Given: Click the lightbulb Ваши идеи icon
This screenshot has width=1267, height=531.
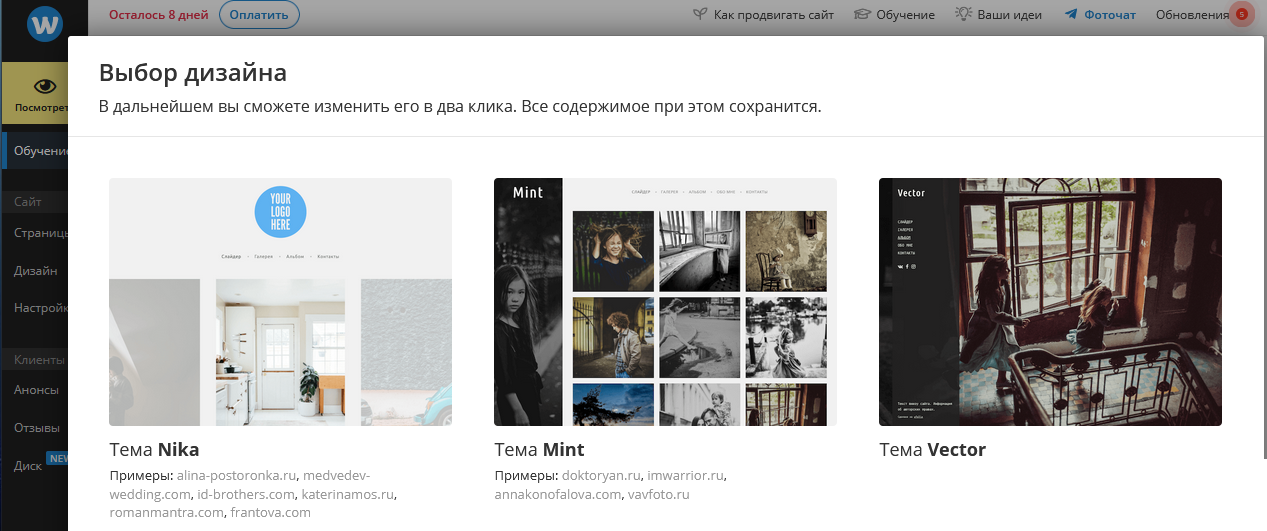Looking at the screenshot, I should point(964,15).
